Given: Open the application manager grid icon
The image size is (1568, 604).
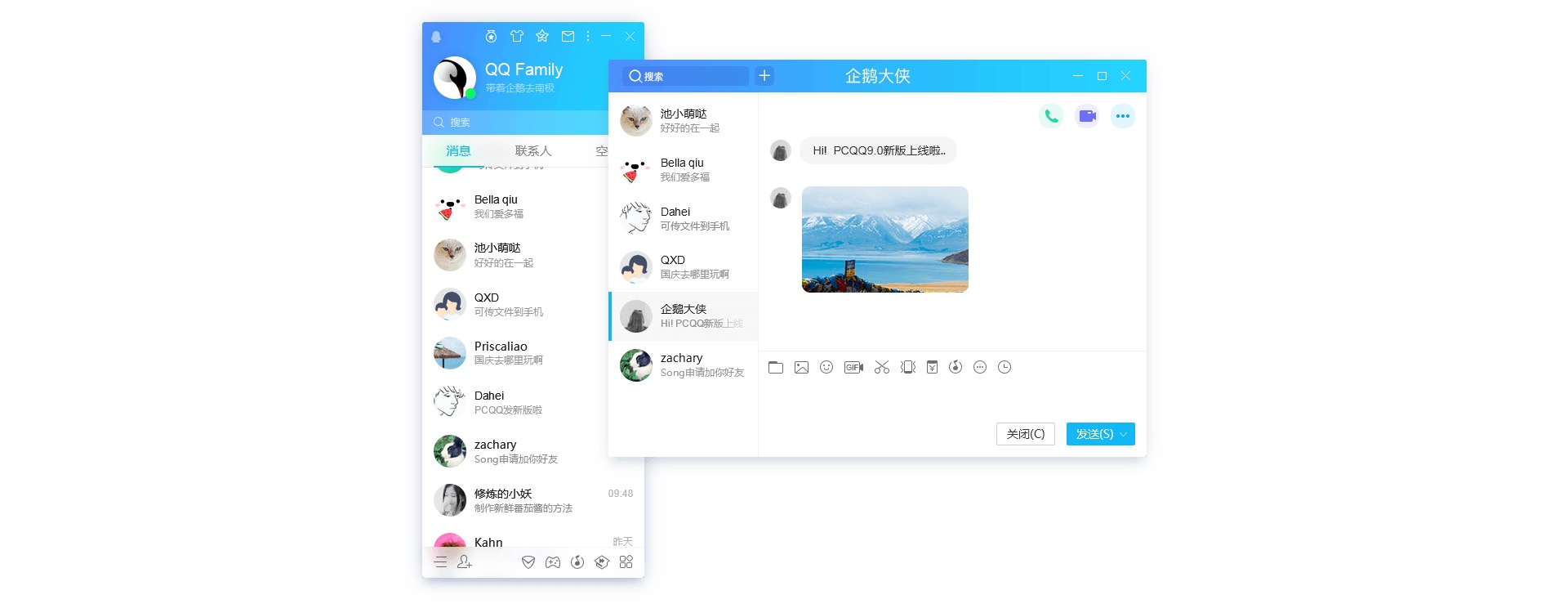Looking at the screenshot, I should (626, 562).
